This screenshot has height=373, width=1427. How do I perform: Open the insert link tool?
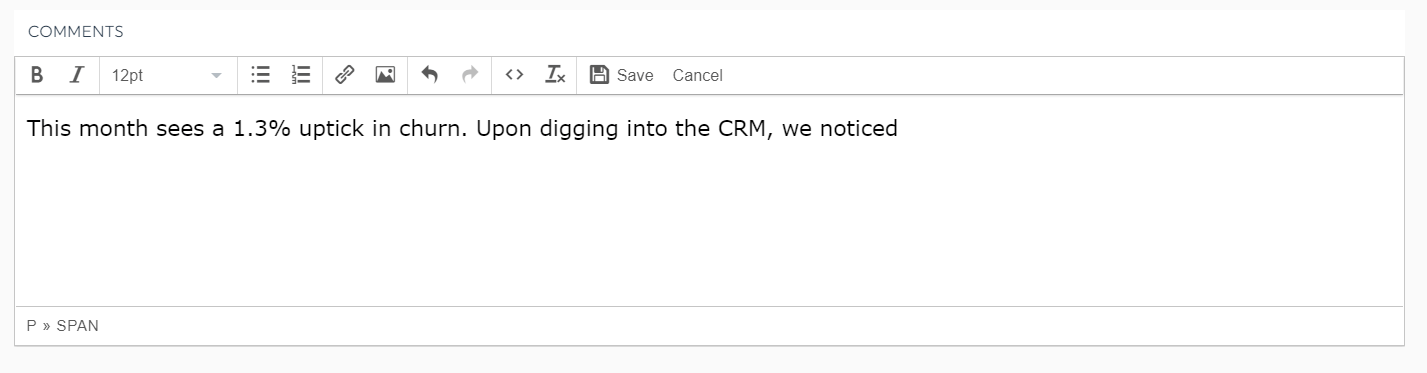tap(344, 75)
